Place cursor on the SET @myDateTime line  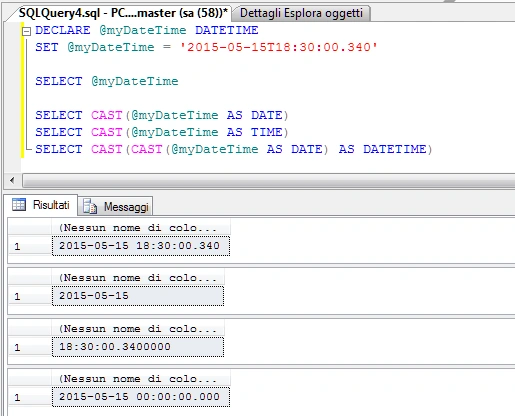(206, 47)
